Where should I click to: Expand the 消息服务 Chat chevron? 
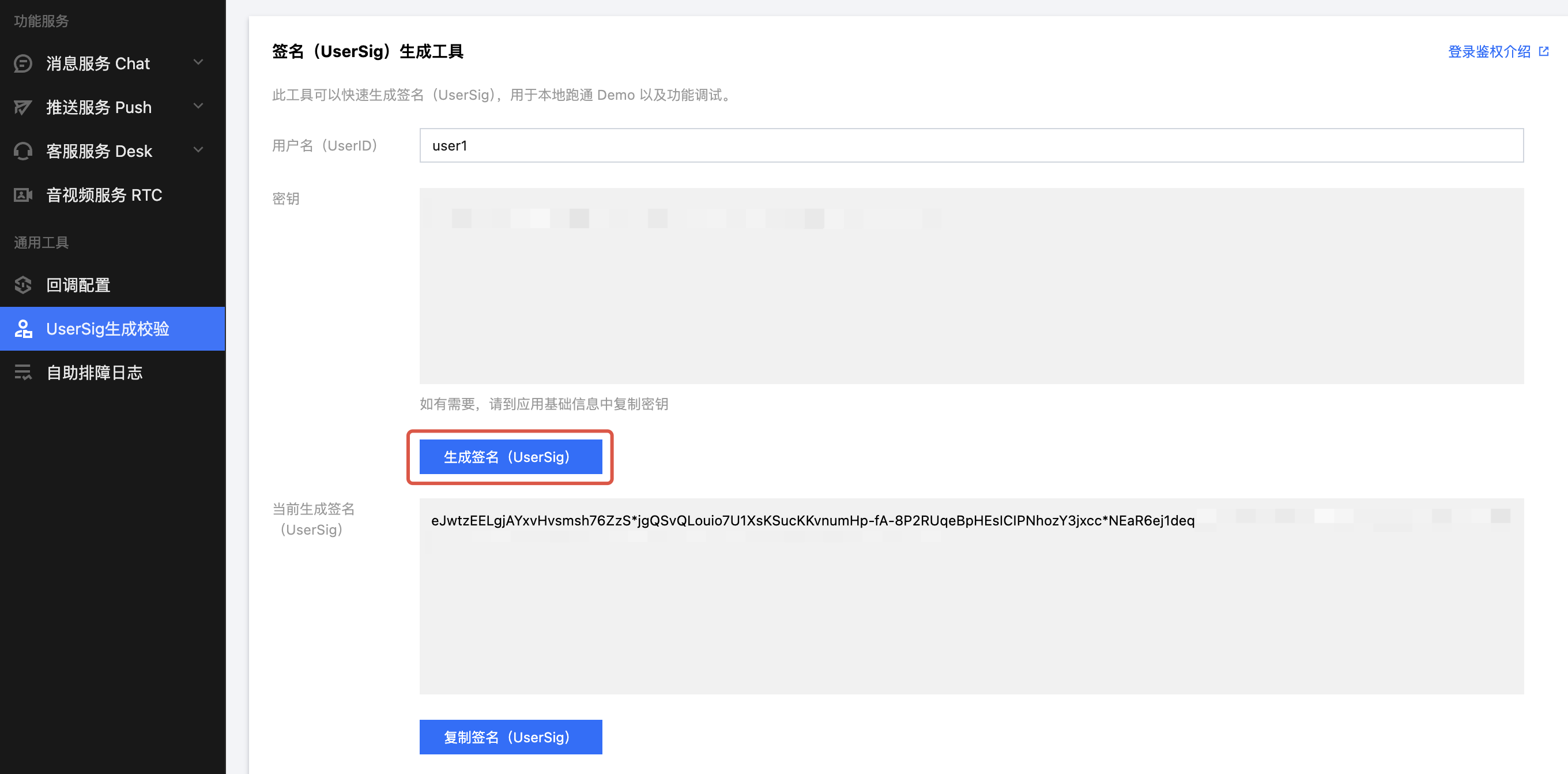click(x=198, y=62)
